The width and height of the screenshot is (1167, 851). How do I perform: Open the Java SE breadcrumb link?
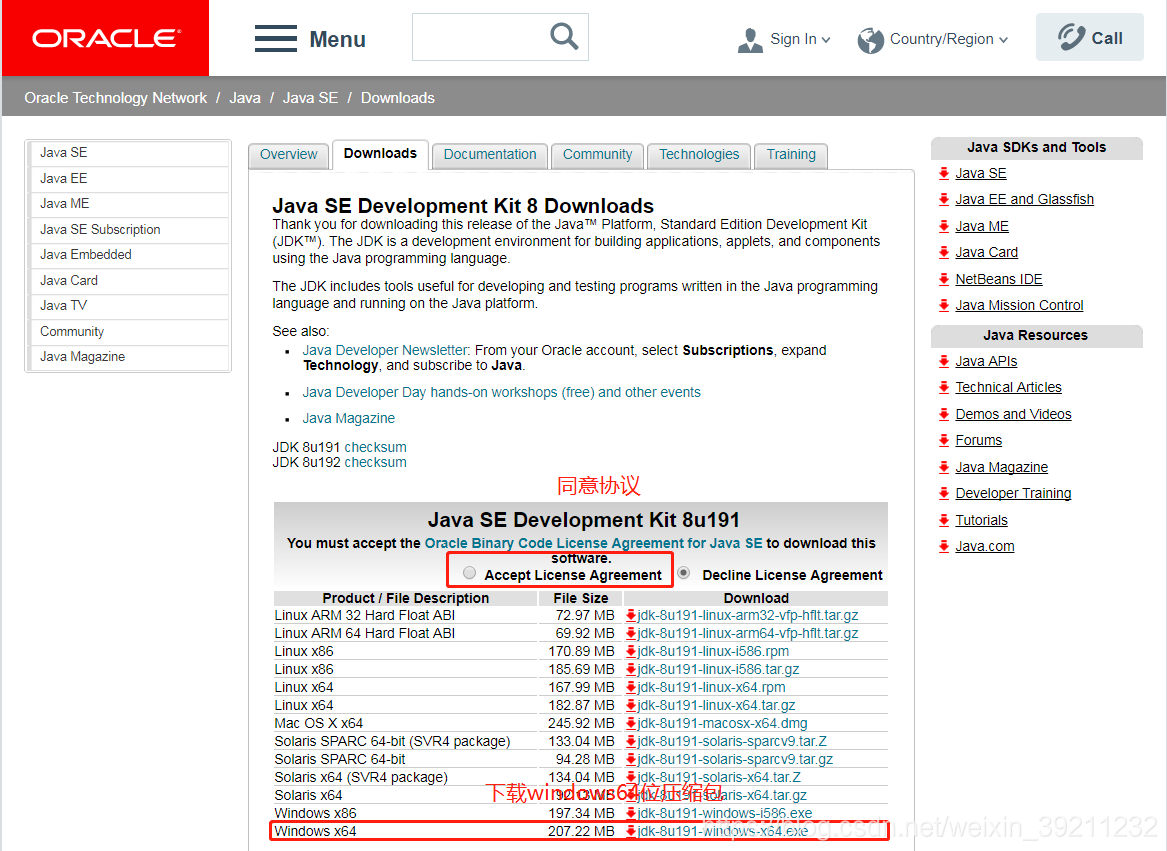(310, 98)
